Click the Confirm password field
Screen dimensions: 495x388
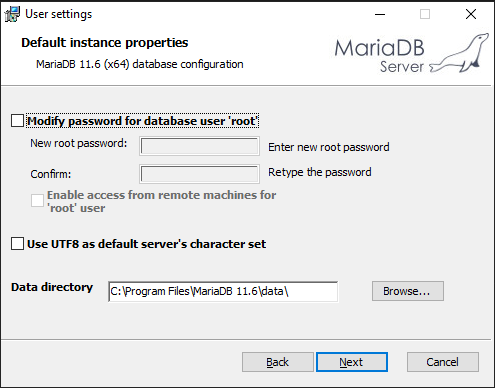tap(199, 174)
